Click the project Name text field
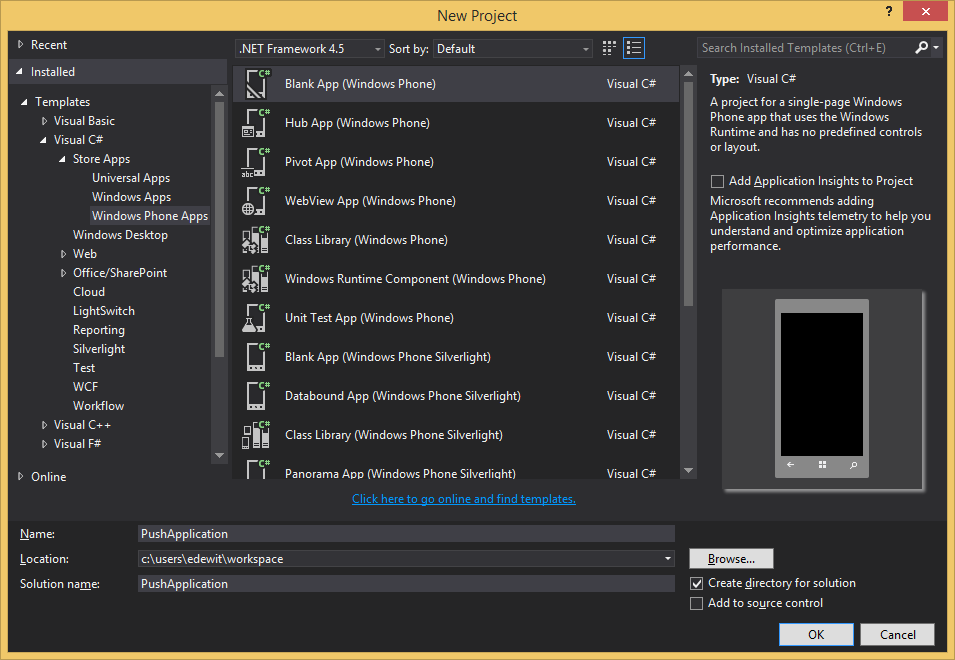Viewport: 955px width, 660px height. pos(406,534)
